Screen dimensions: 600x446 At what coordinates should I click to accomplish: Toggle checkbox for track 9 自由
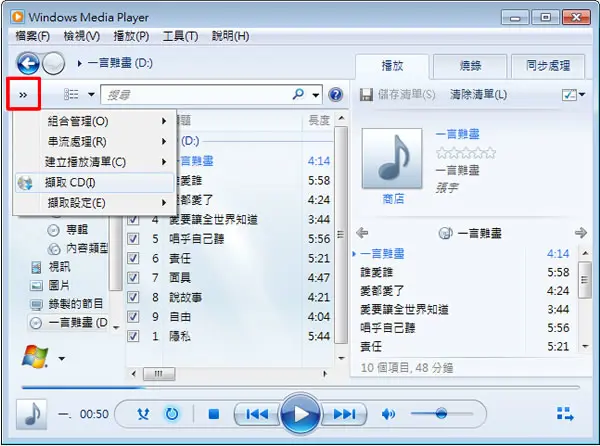[x=133, y=316]
